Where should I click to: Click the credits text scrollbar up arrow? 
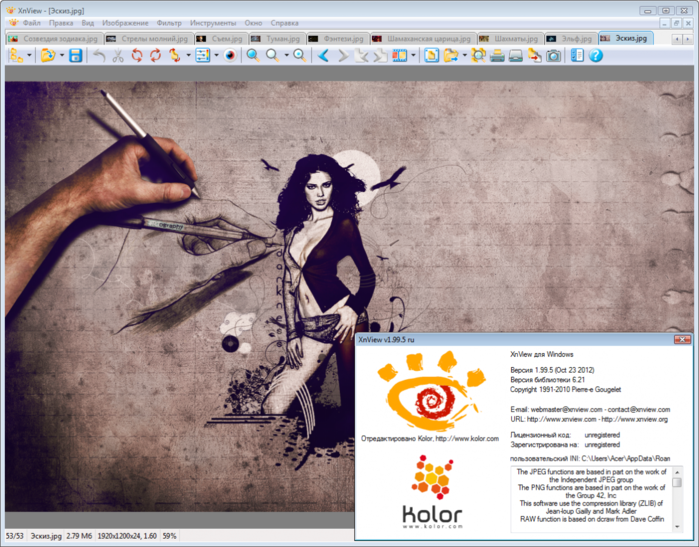(677, 472)
